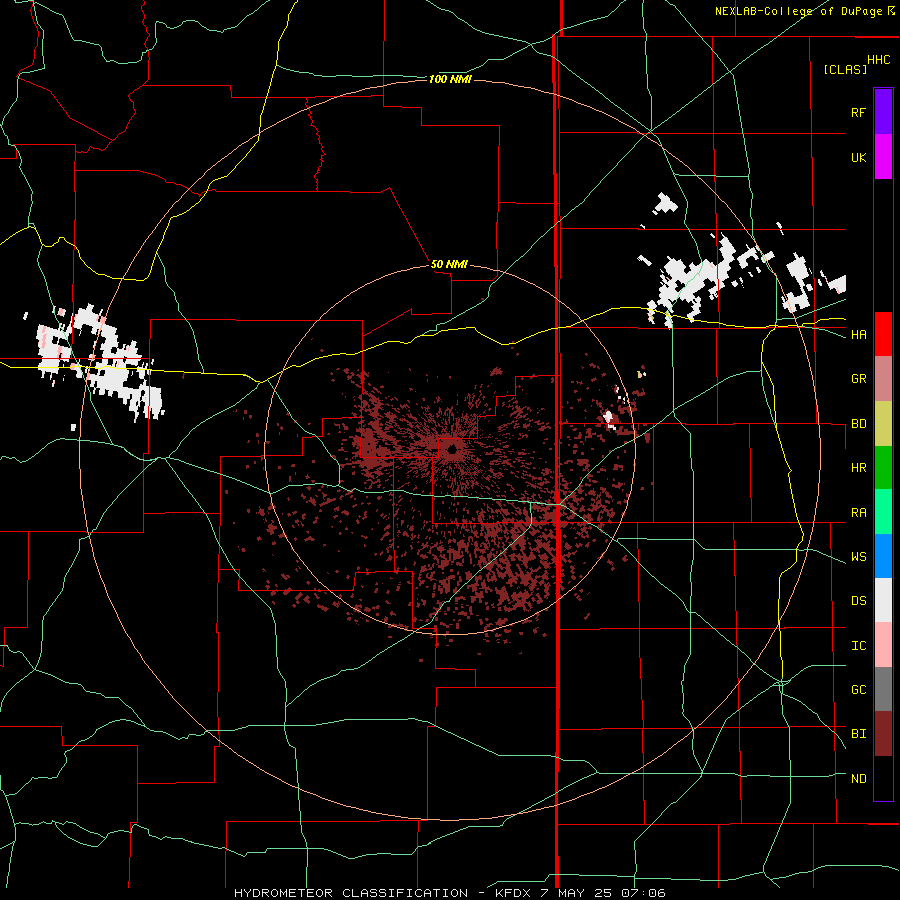Click the RA light green swatch
900x900 pixels.
click(x=883, y=512)
